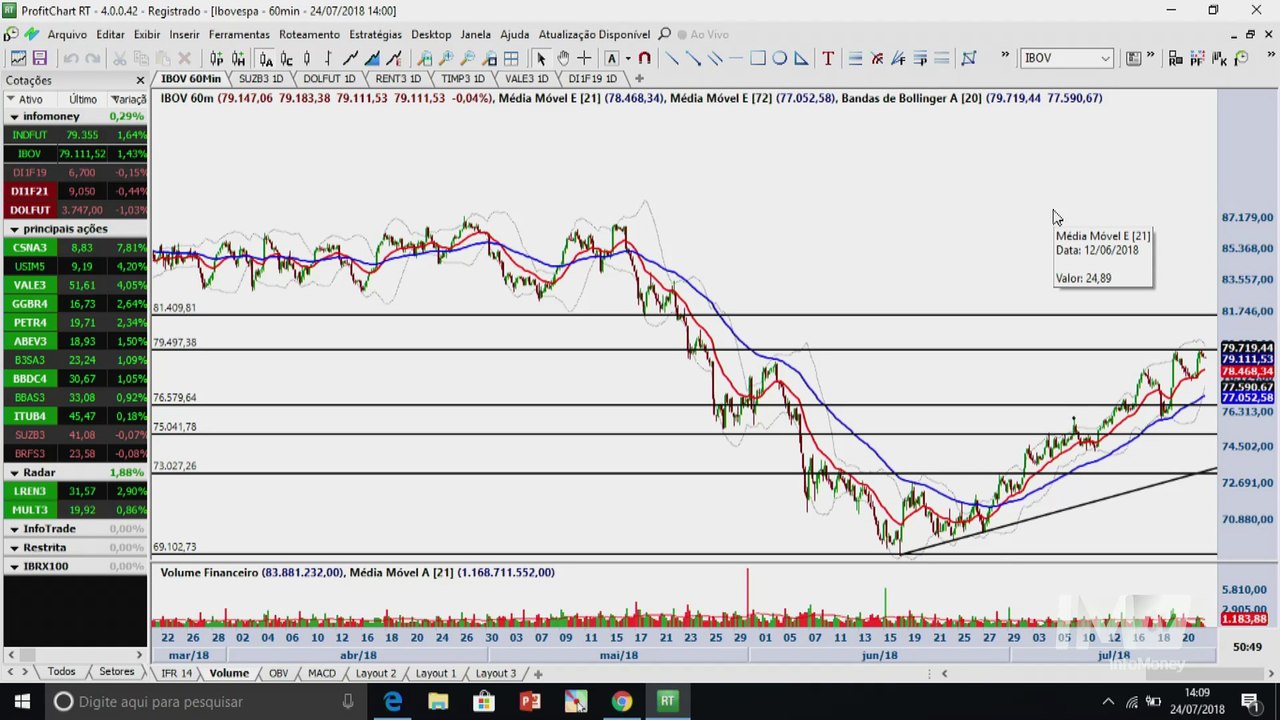Viewport: 1280px width, 720px height.
Task: Expand the Restrita quotes group
Action: click(x=15, y=547)
